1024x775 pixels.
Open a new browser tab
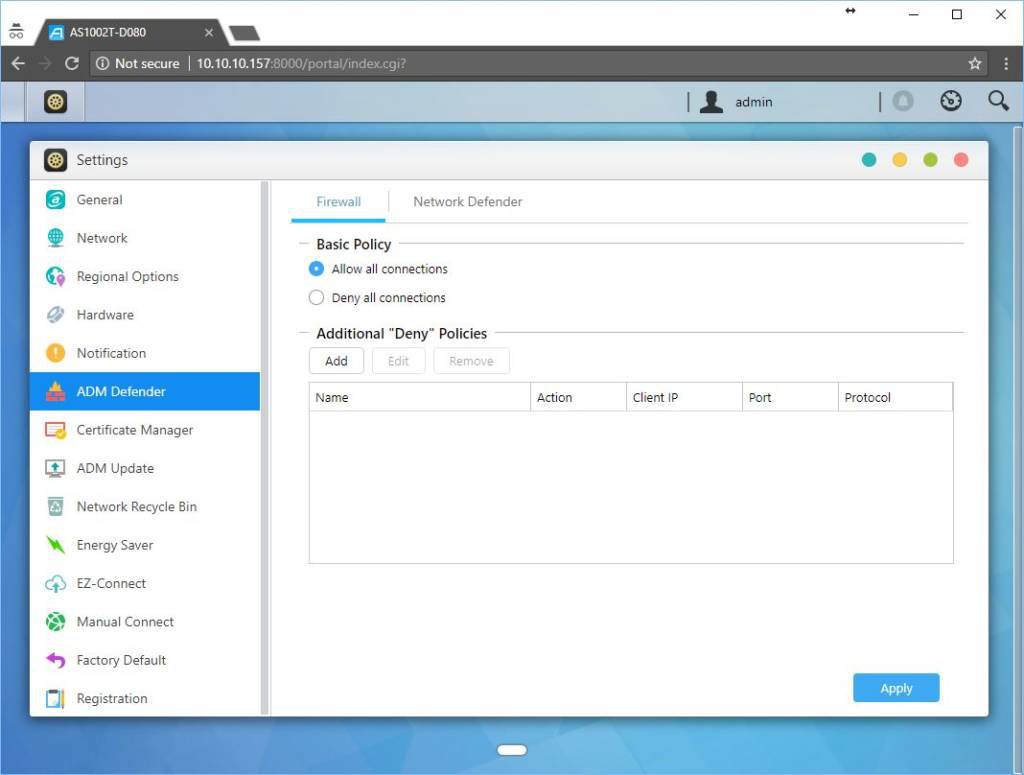(x=244, y=33)
